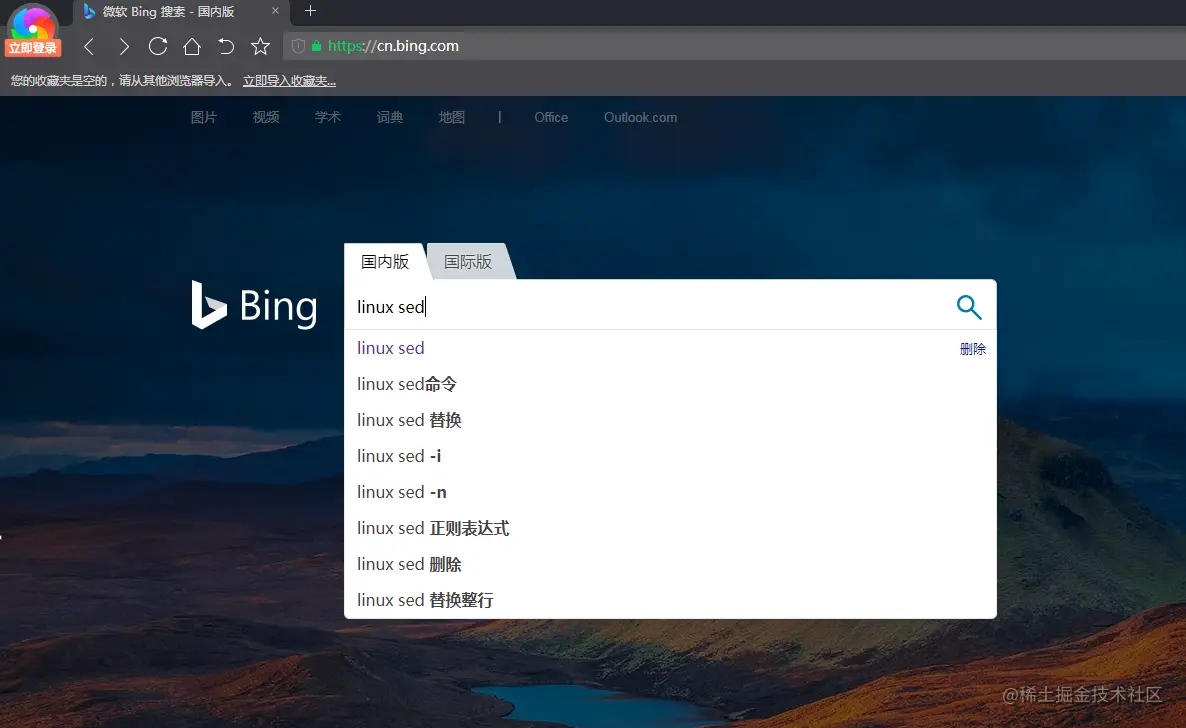Click the 立即登录 browser avatar

[x=33, y=30]
